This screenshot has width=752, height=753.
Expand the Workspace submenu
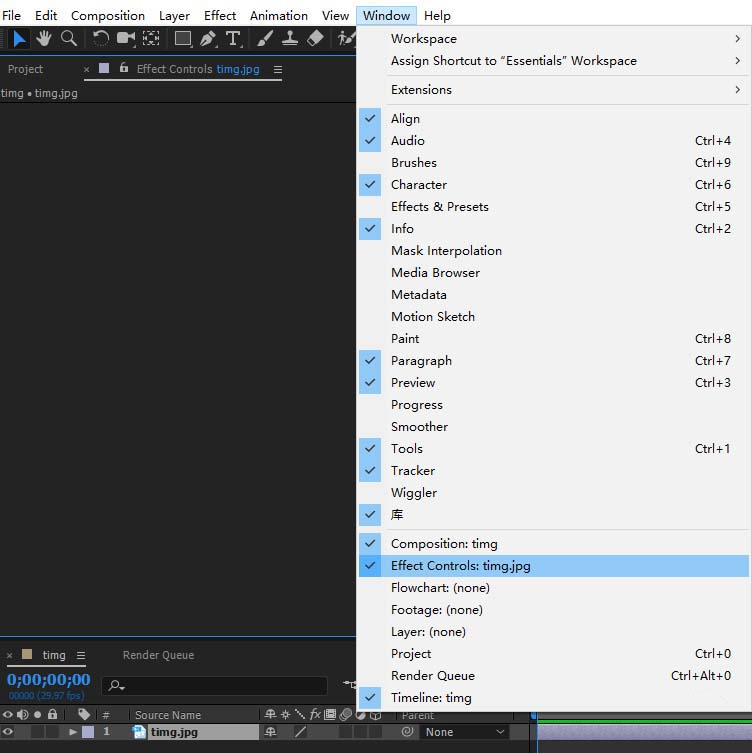pos(424,39)
